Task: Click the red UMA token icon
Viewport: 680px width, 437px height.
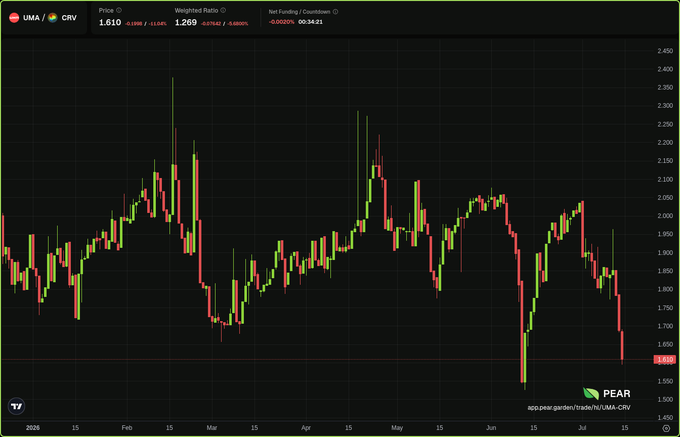Action: tap(14, 18)
